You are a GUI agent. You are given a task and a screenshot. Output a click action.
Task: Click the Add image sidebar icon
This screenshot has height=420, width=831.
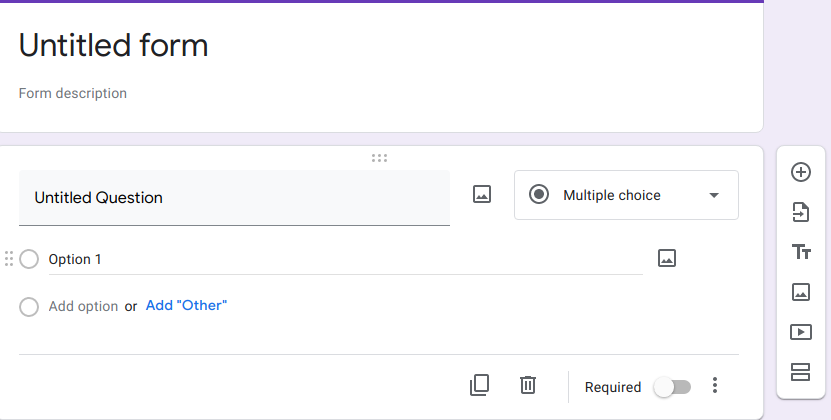point(800,292)
